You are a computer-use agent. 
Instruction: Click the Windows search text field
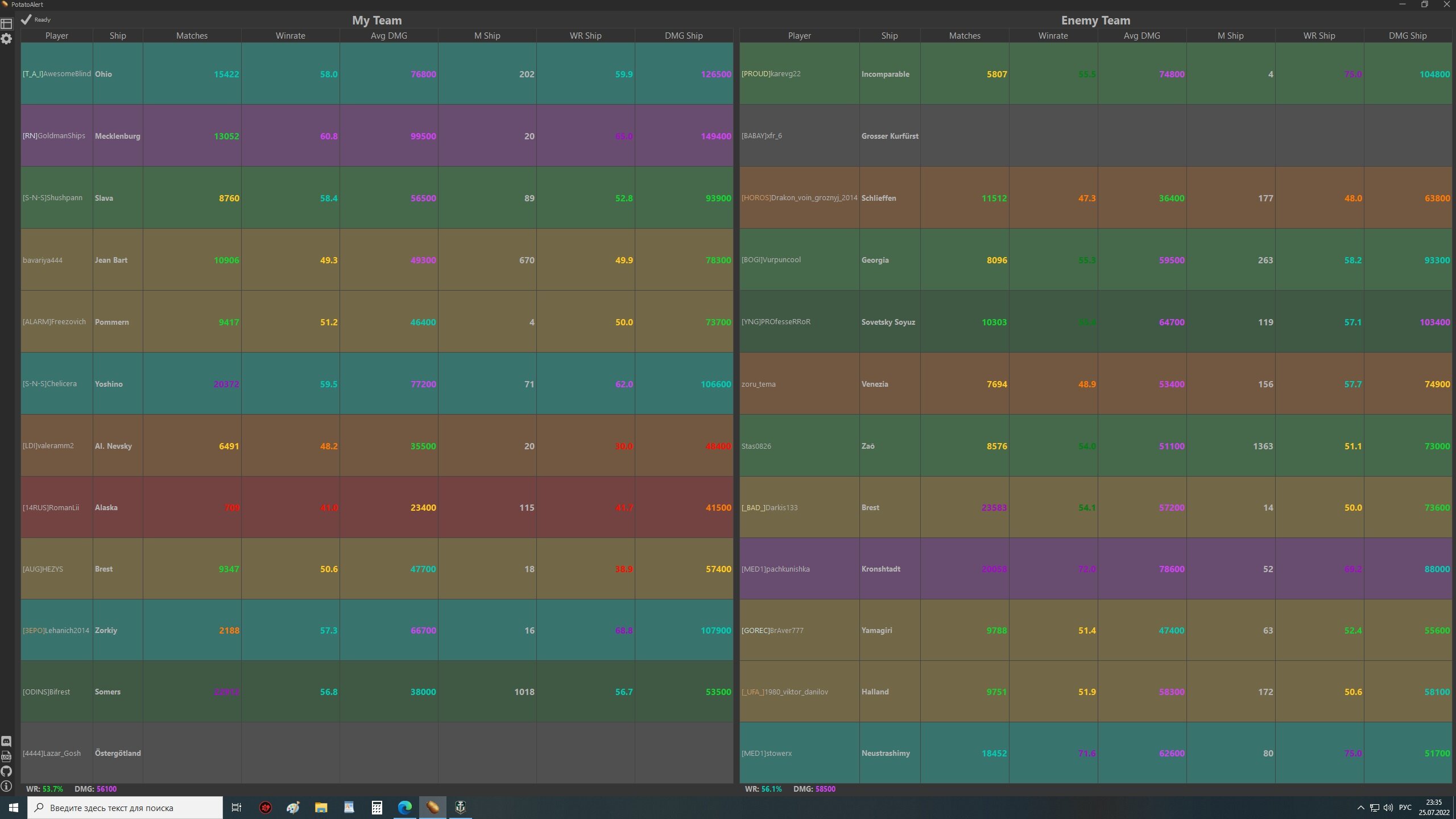pyautogui.click(x=125, y=808)
